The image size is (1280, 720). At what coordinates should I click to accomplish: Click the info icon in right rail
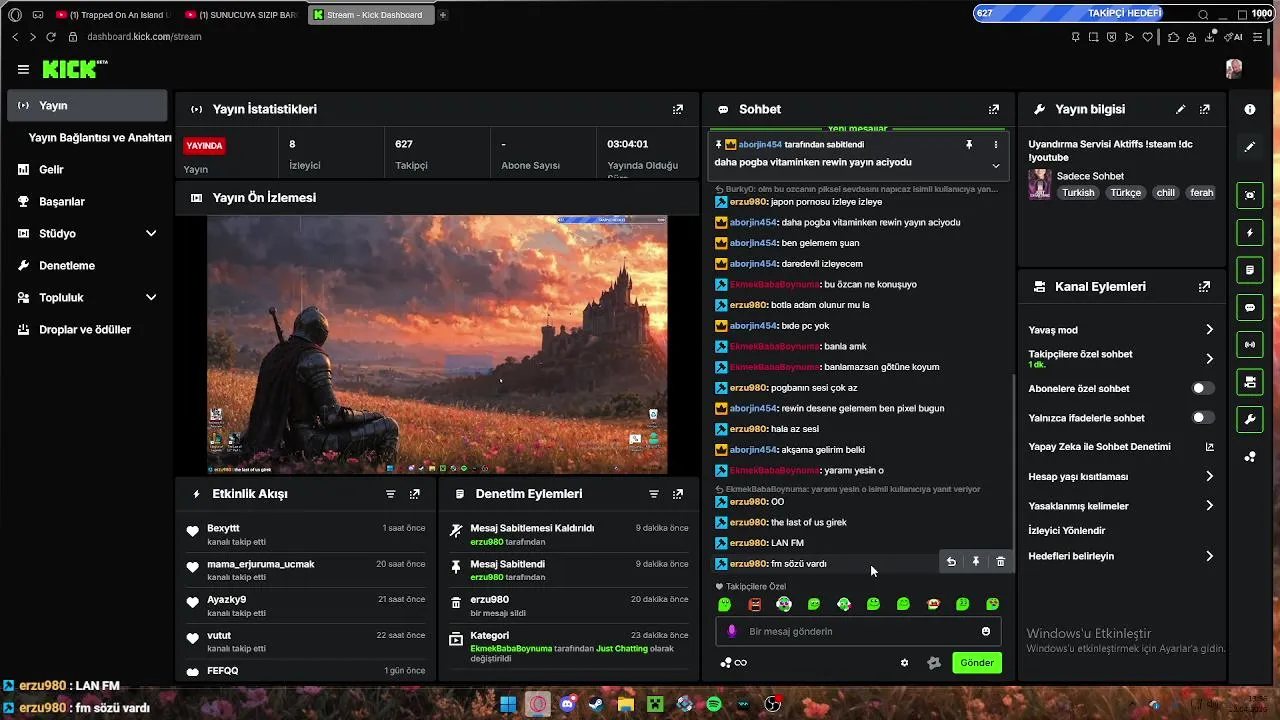tap(1250, 109)
